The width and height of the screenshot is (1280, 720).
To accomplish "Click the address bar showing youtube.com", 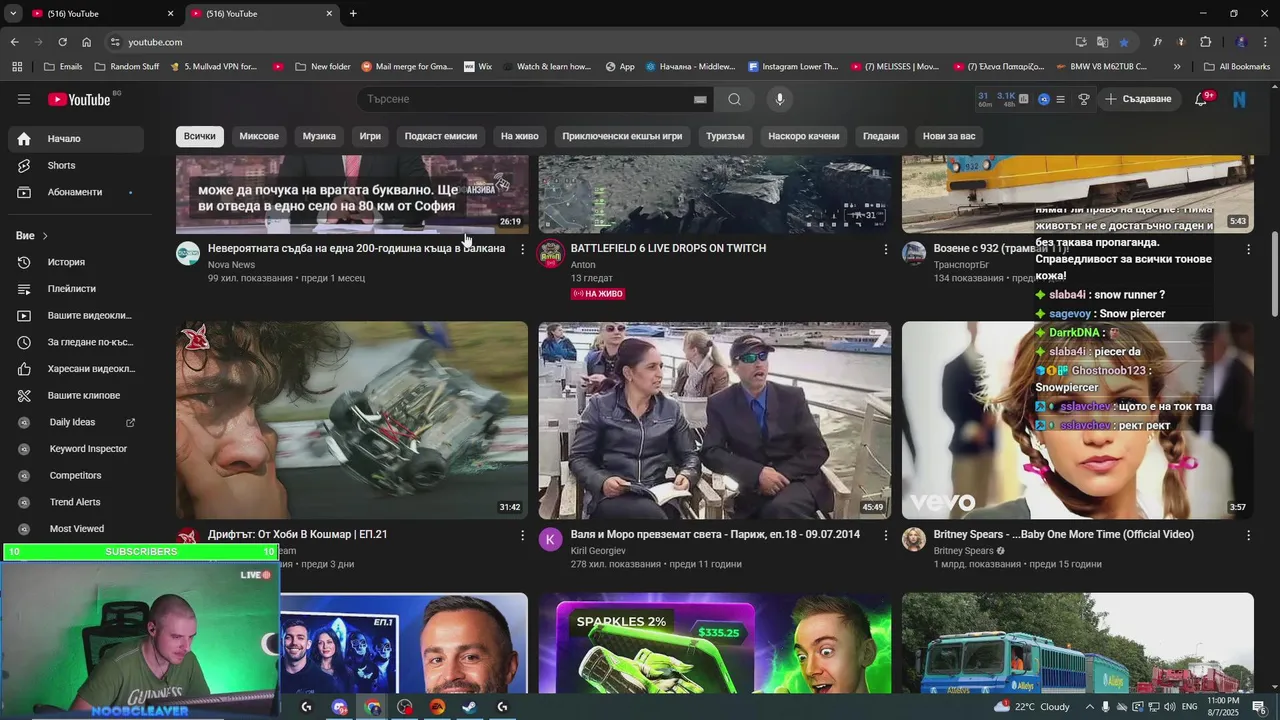I will 590,42.
